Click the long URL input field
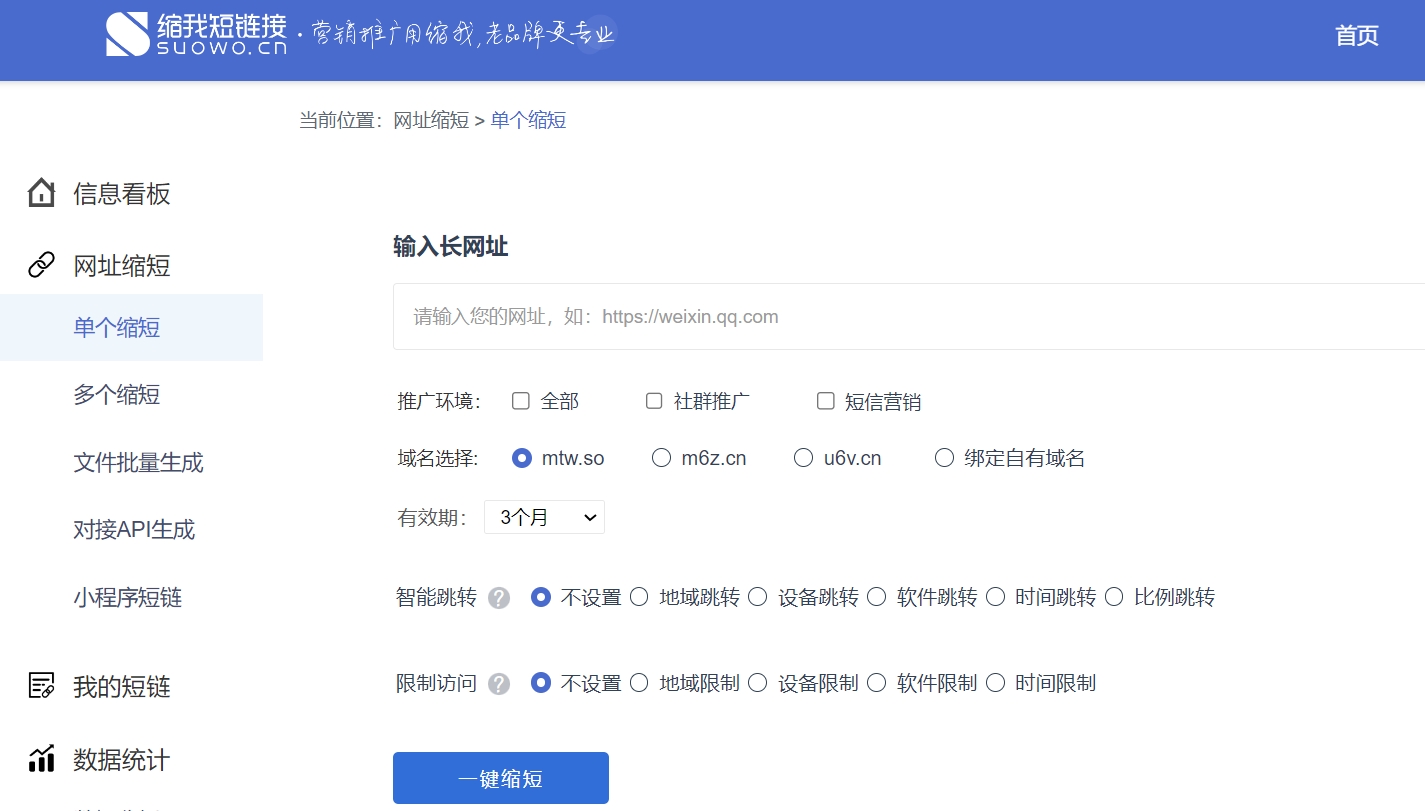The height and width of the screenshot is (811, 1425). click(900, 317)
